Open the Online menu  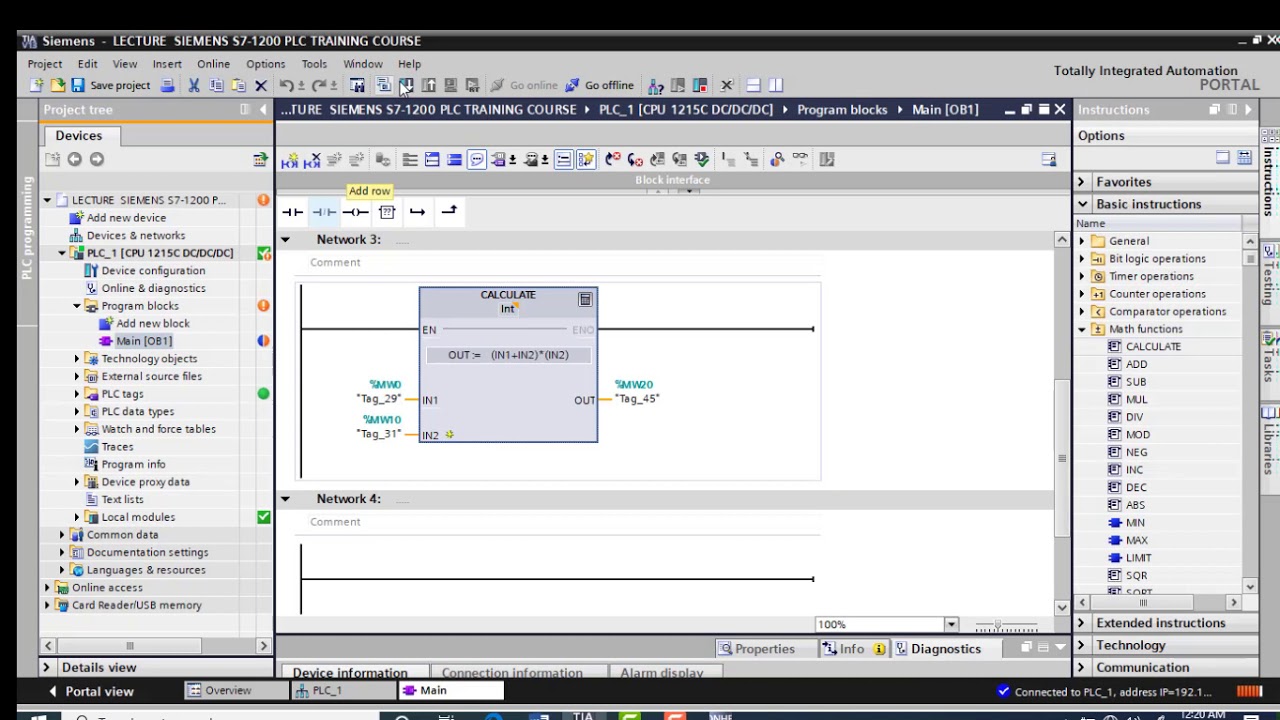pyautogui.click(x=213, y=64)
